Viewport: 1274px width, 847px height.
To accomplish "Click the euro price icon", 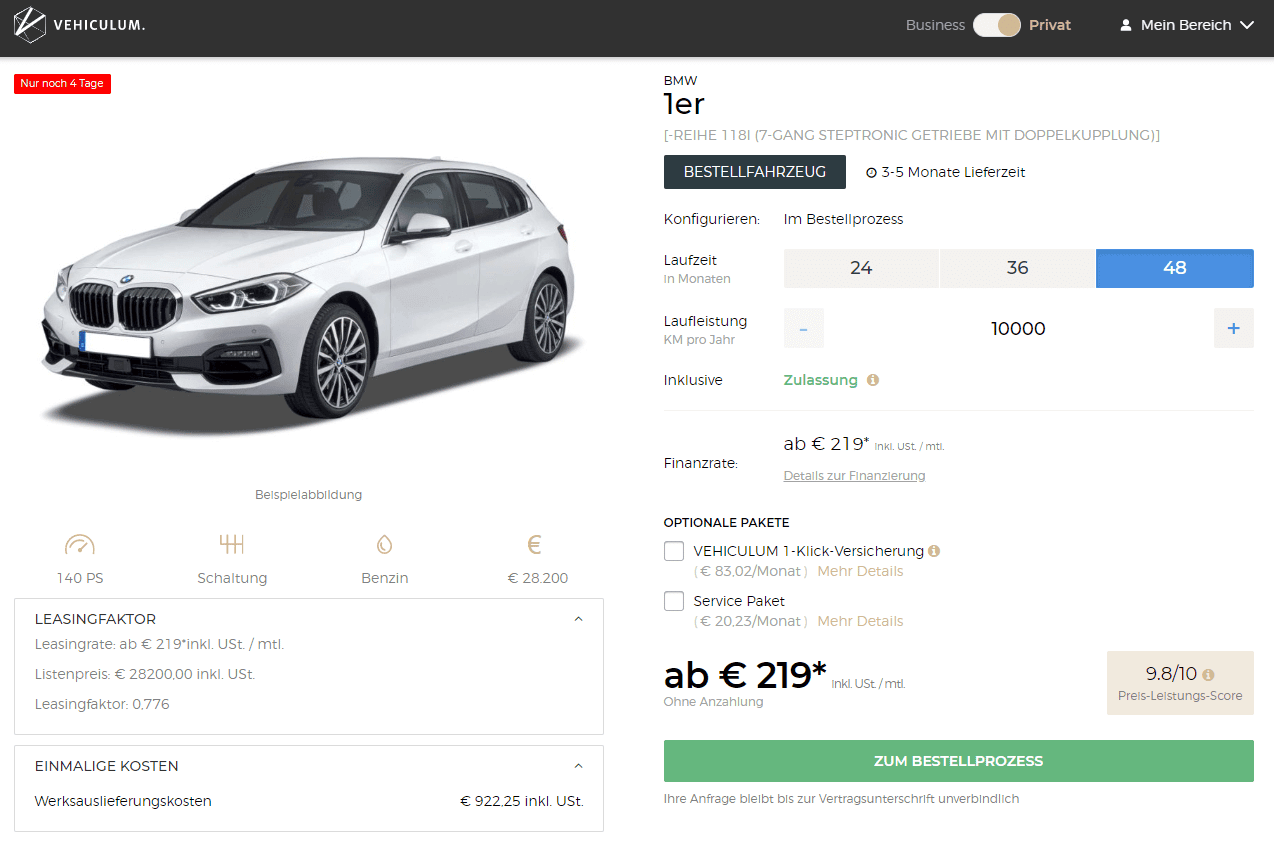I will (x=534, y=545).
